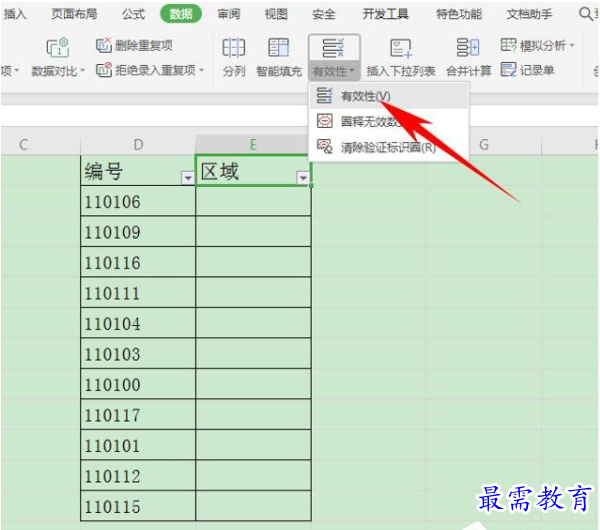Click cell containing 110109
This screenshot has width=600, height=530.
(138, 232)
